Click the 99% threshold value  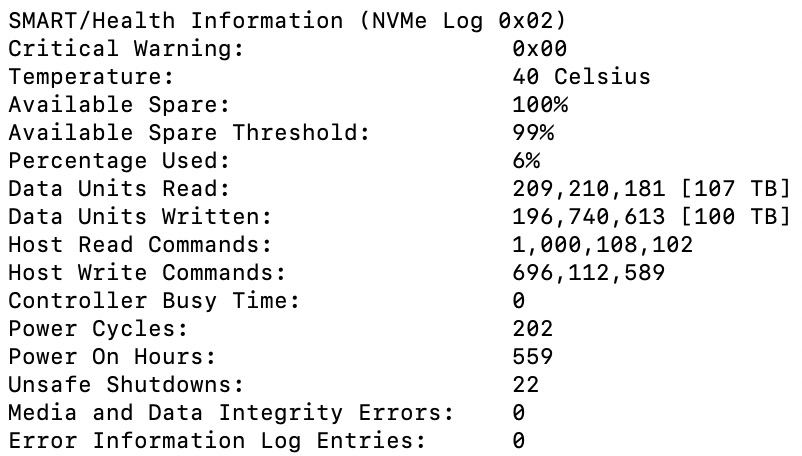coord(532,132)
